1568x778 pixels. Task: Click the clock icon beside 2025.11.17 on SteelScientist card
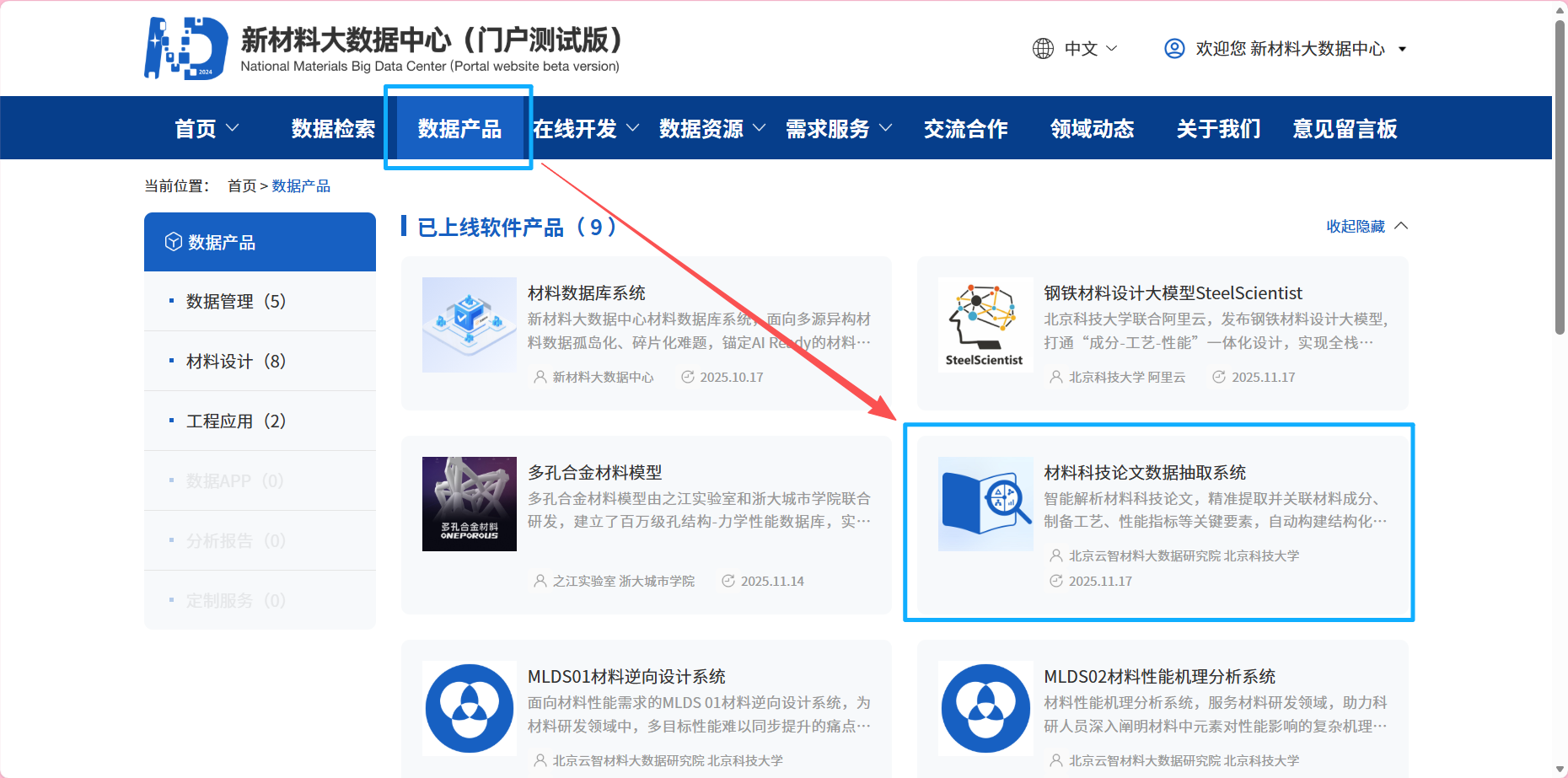pos(1219,377)
